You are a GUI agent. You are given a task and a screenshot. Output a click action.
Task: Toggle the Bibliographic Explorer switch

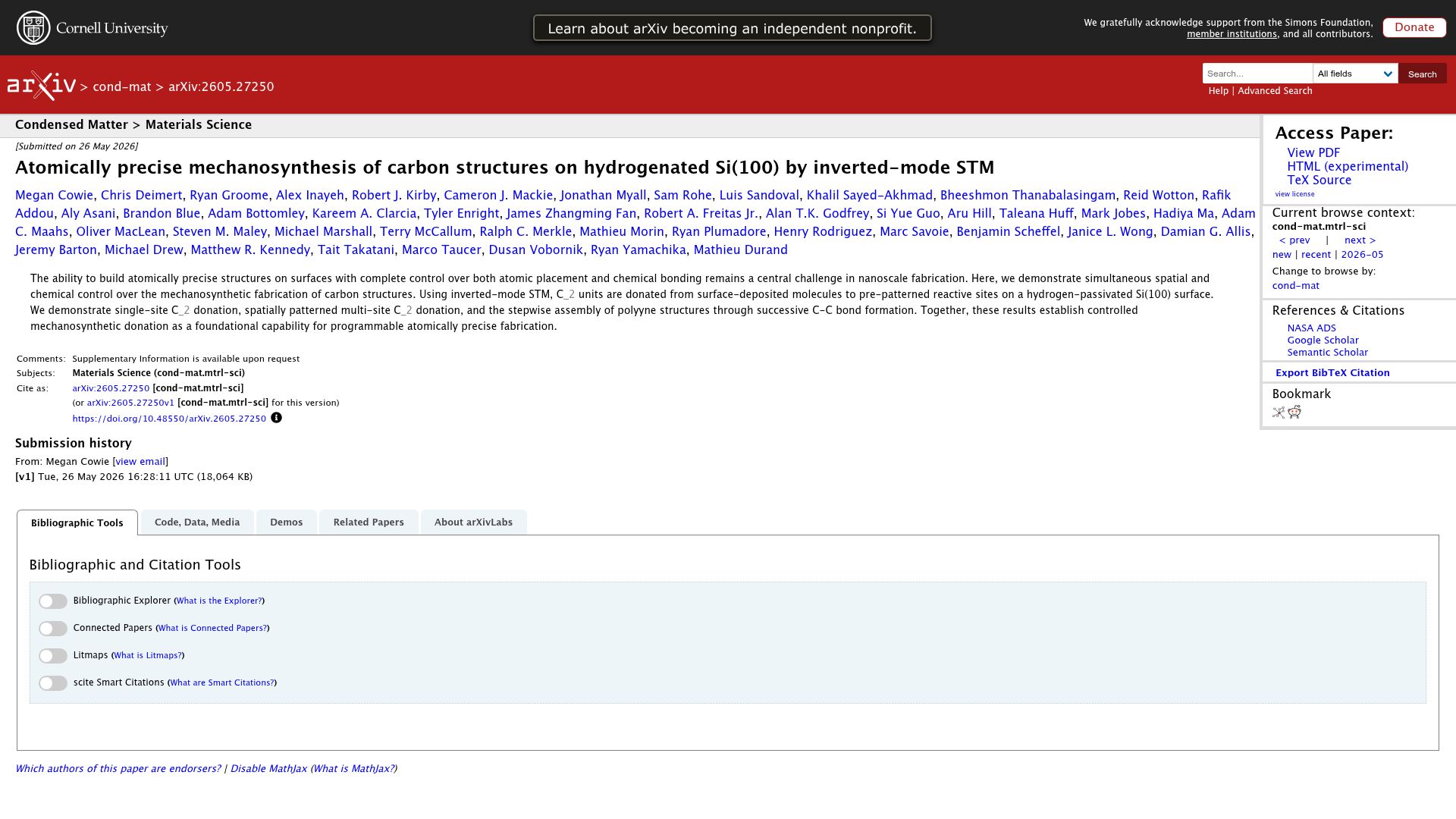[53, 601]
